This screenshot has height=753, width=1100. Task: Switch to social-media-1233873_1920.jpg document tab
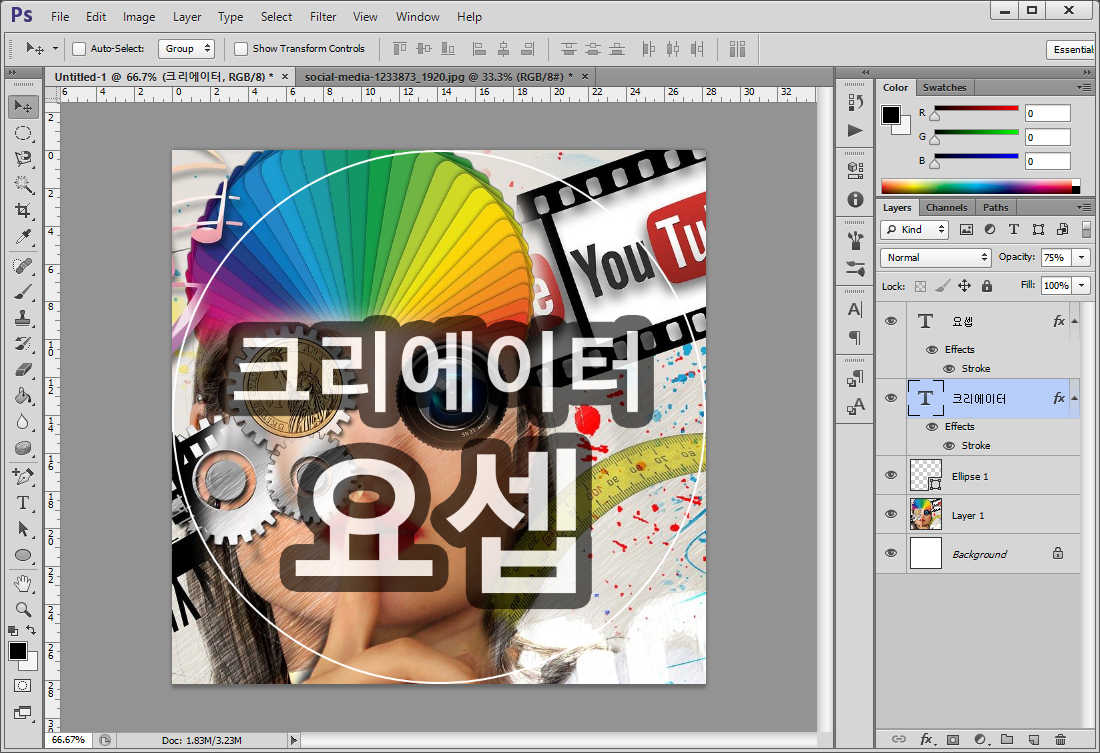tap(438, 76)
